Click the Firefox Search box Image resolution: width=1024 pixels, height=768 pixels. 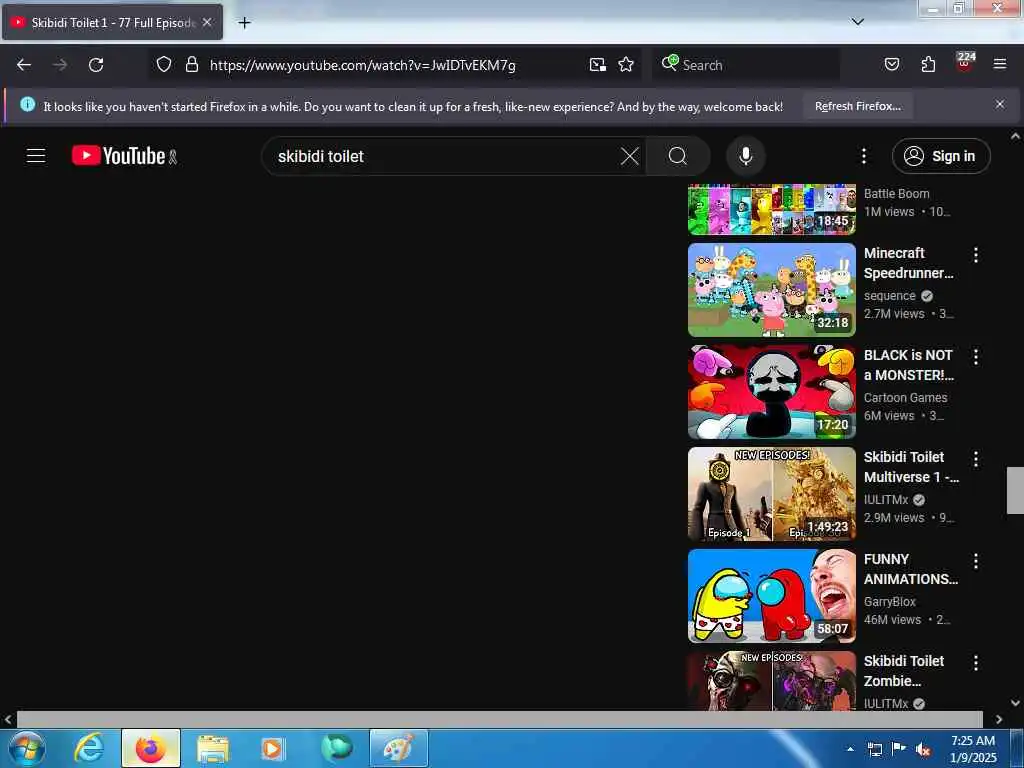[x=748, y=65]
